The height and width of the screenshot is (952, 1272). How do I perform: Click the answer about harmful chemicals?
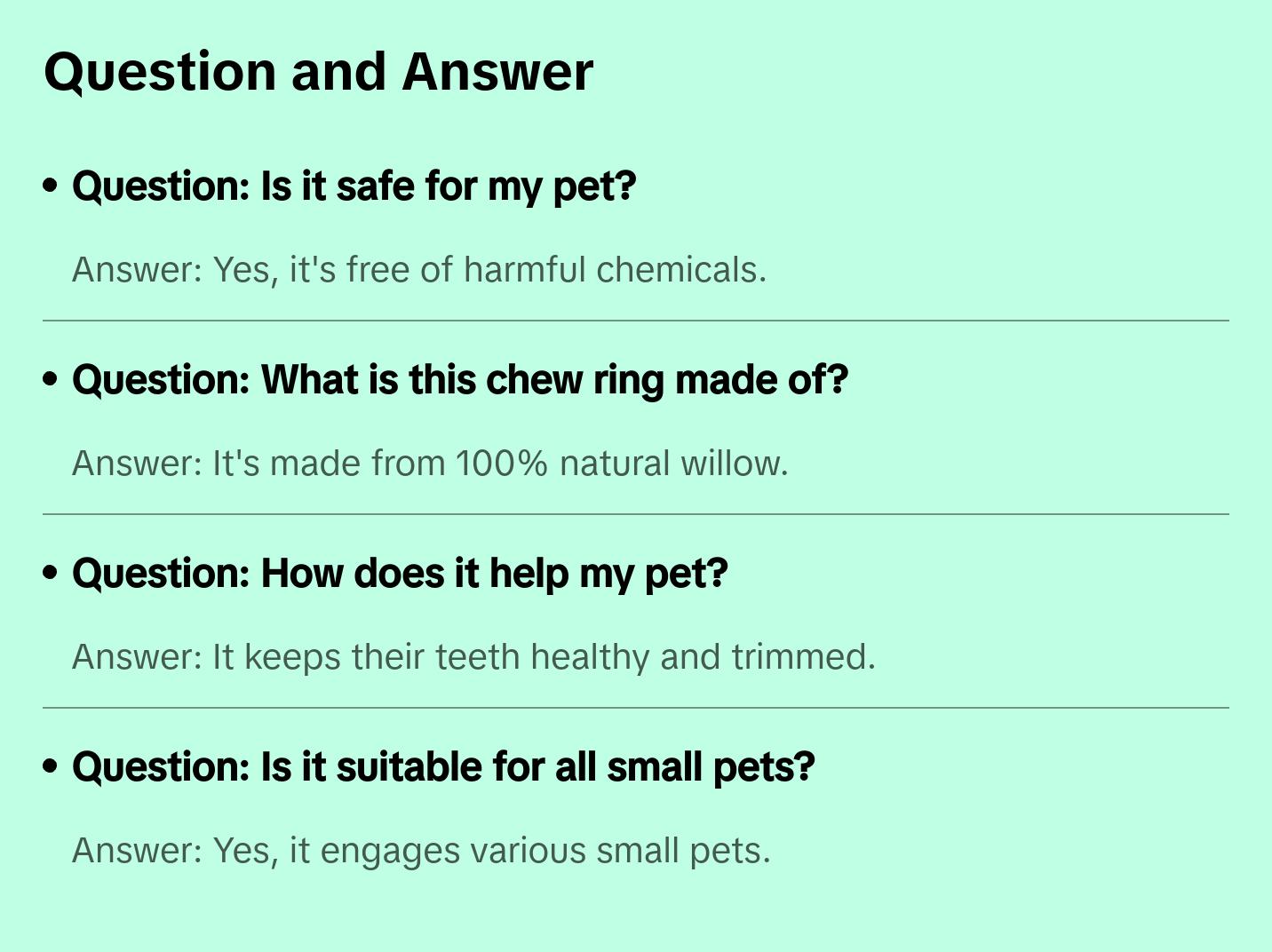(x=418, y=270)
